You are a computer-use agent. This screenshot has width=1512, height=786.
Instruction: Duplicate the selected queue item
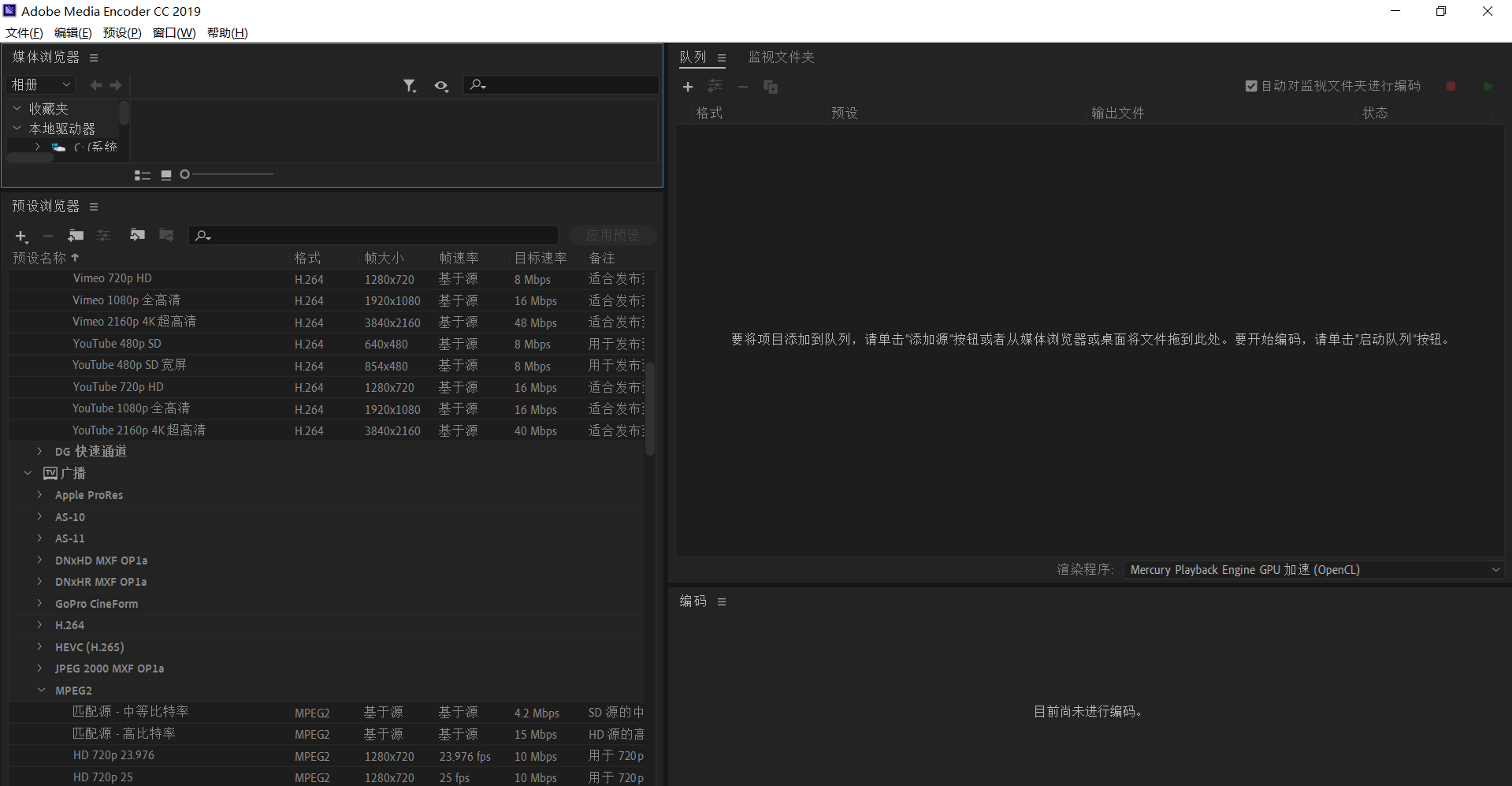771,87
